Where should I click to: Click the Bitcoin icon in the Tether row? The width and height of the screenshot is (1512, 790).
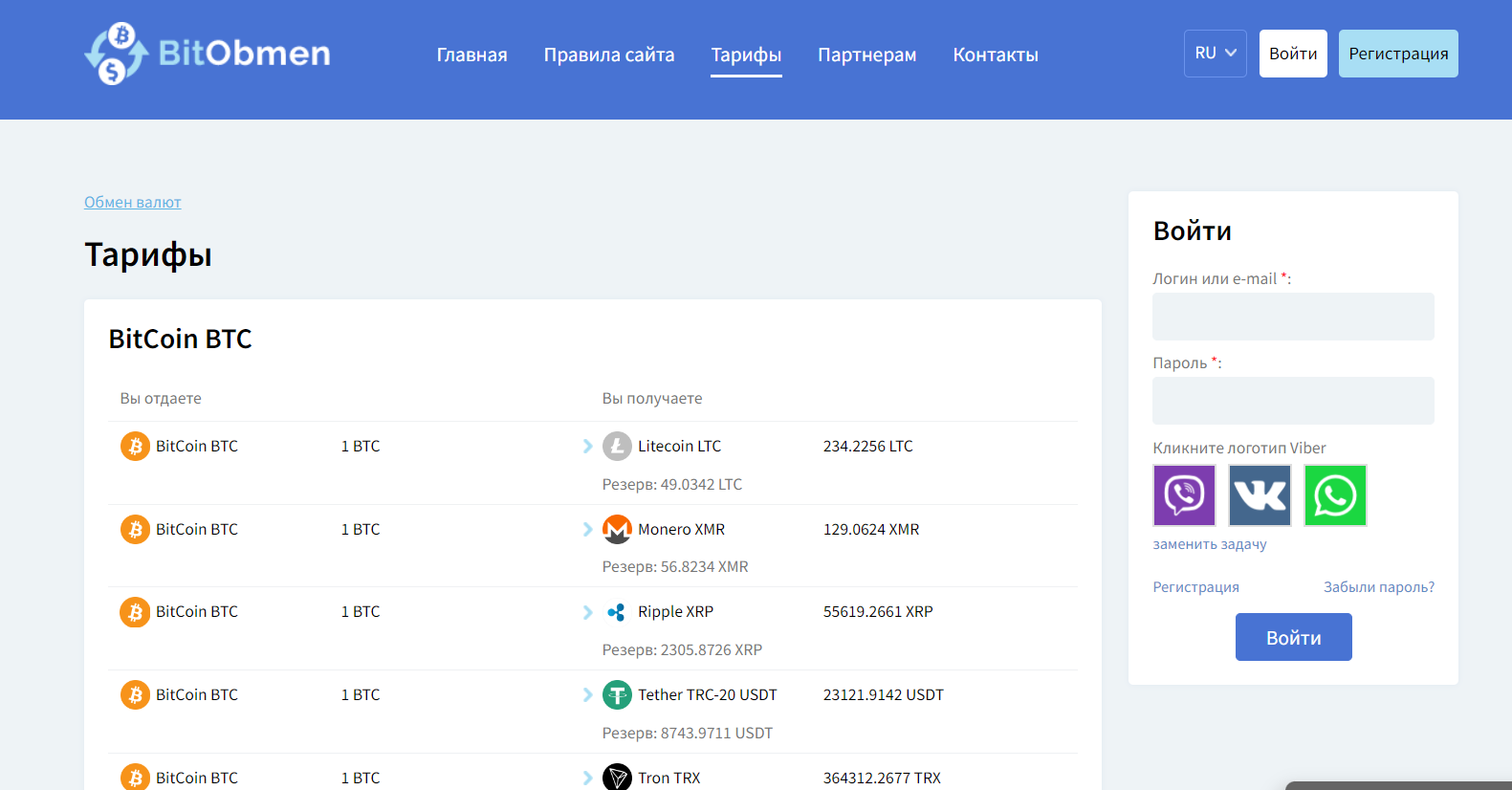click(135, 695)
